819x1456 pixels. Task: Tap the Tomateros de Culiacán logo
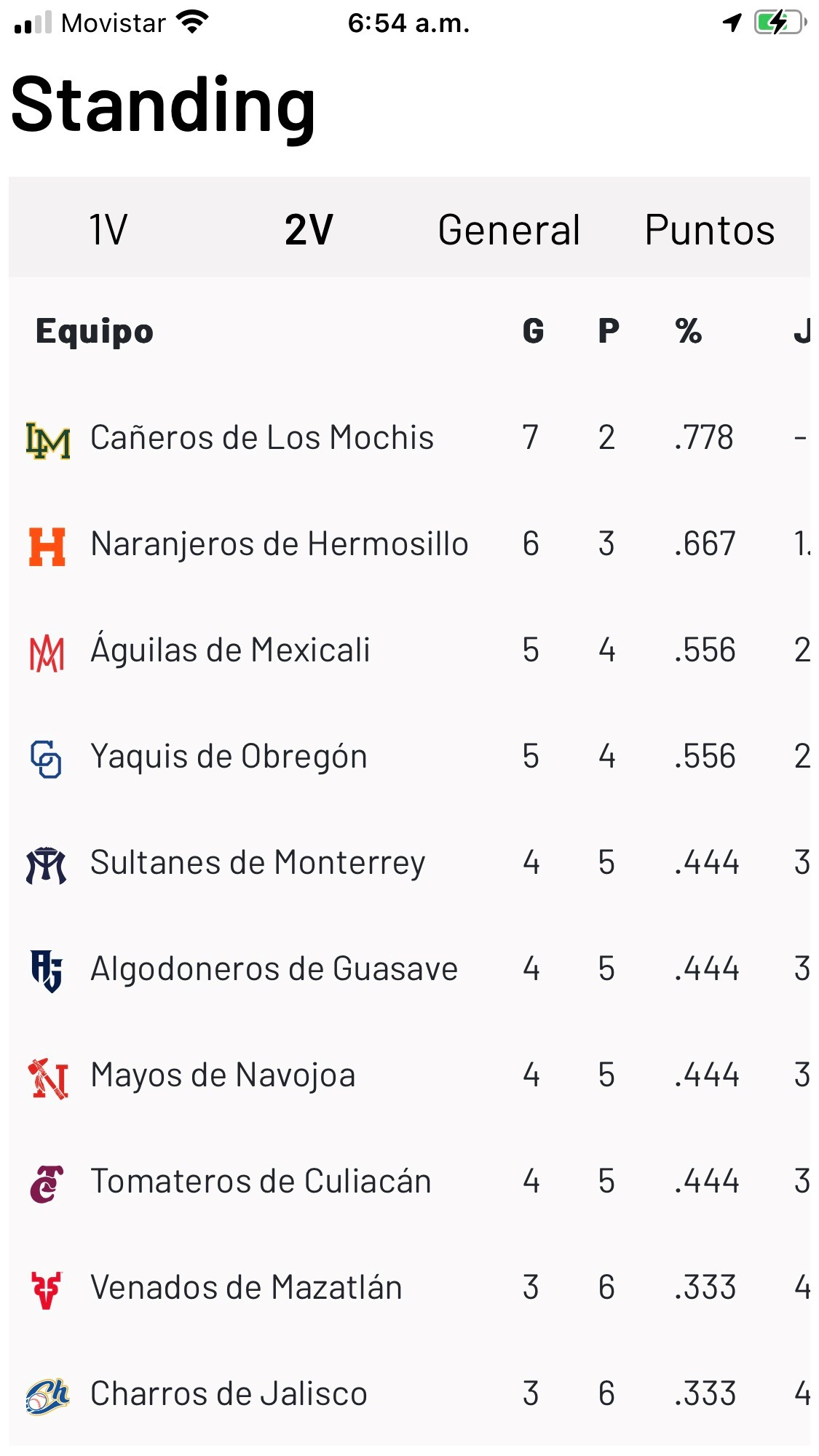coord(47,1184)
